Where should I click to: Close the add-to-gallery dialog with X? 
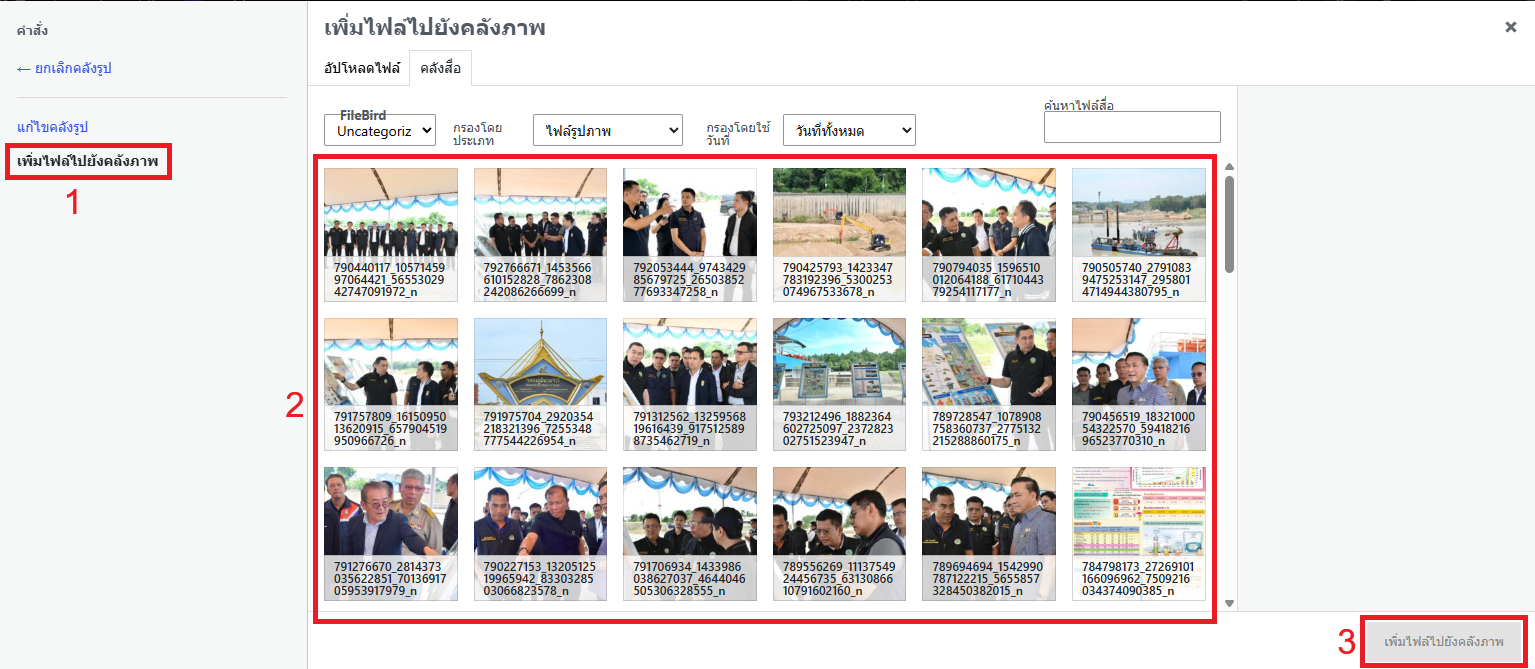pyautogui.click(x=1510, y=27)
